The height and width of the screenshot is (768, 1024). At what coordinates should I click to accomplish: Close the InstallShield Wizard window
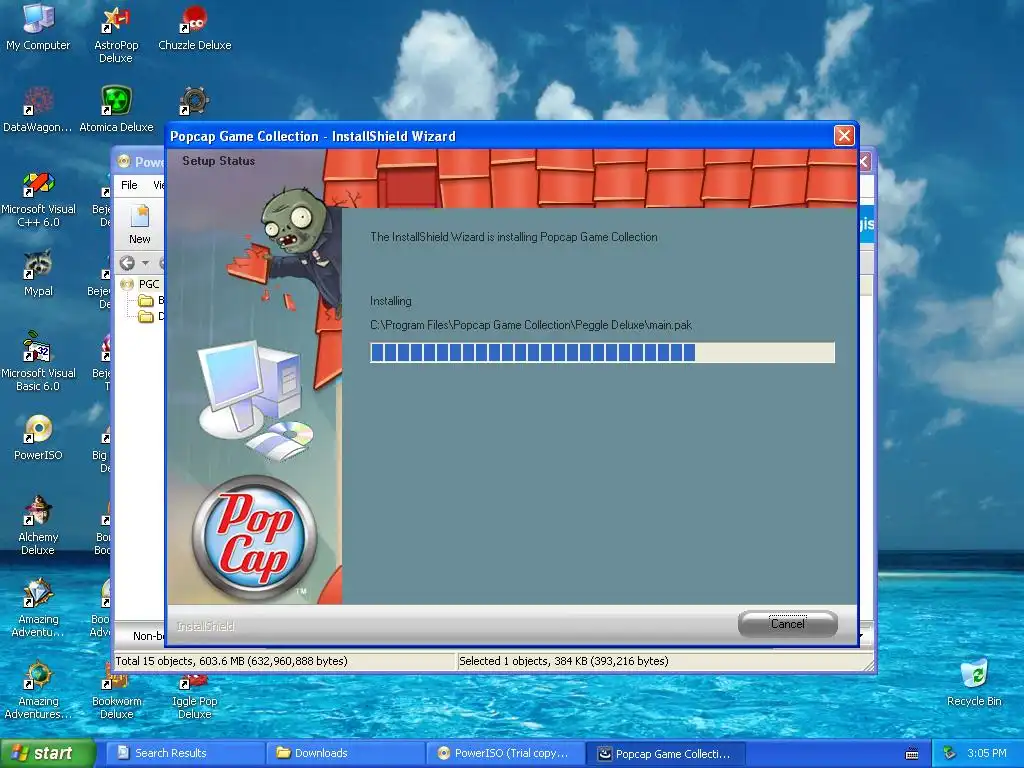844,135
